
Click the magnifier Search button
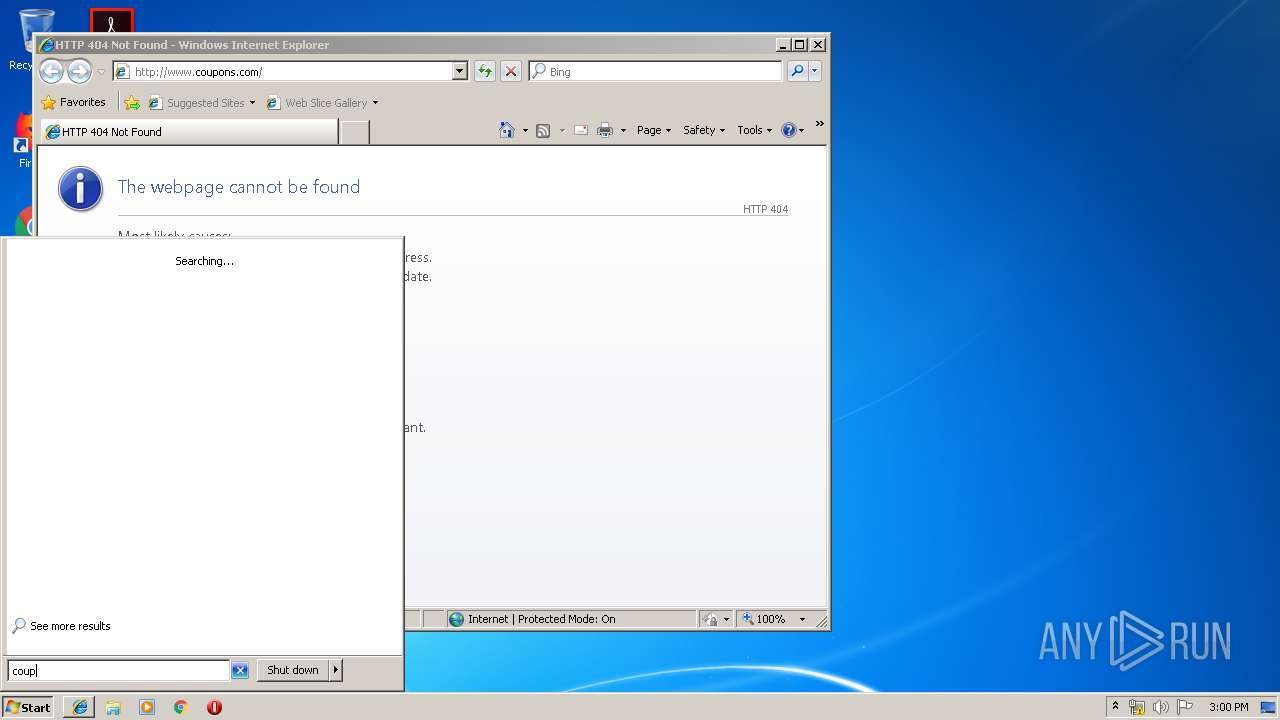[x=797, y=71]
